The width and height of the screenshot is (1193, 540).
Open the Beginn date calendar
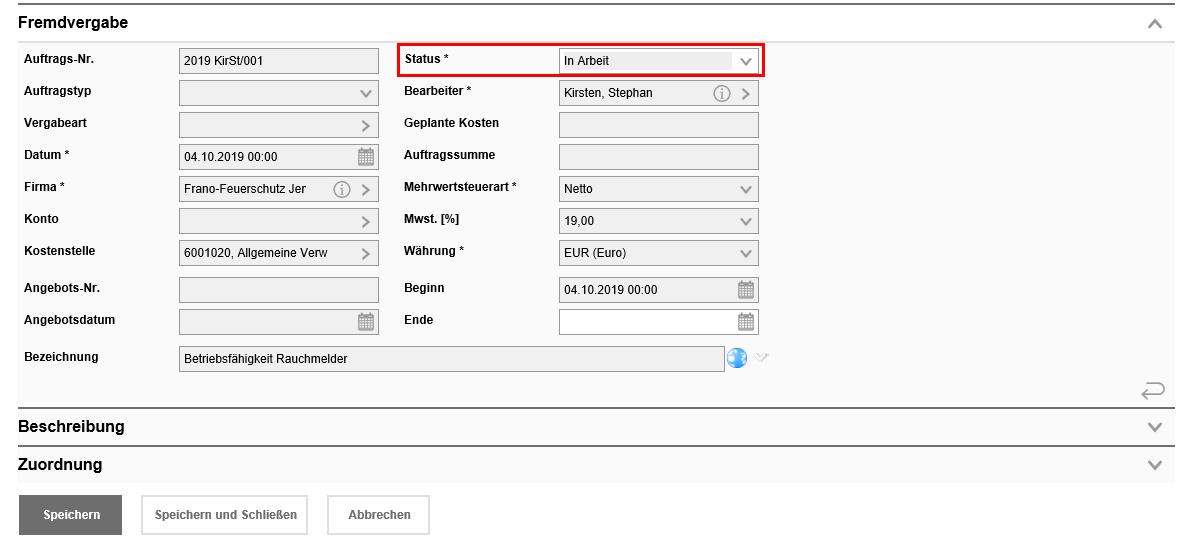point(746,290)
